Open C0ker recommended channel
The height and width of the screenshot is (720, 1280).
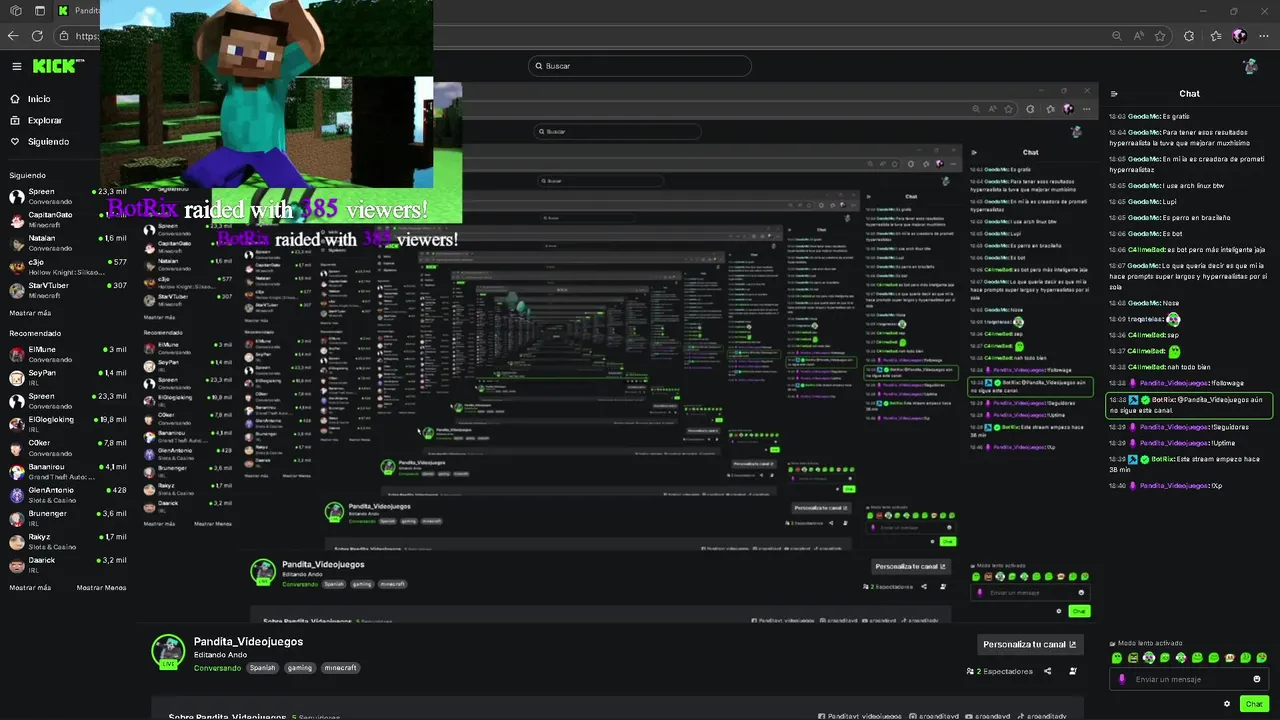(x=67, y=447)
